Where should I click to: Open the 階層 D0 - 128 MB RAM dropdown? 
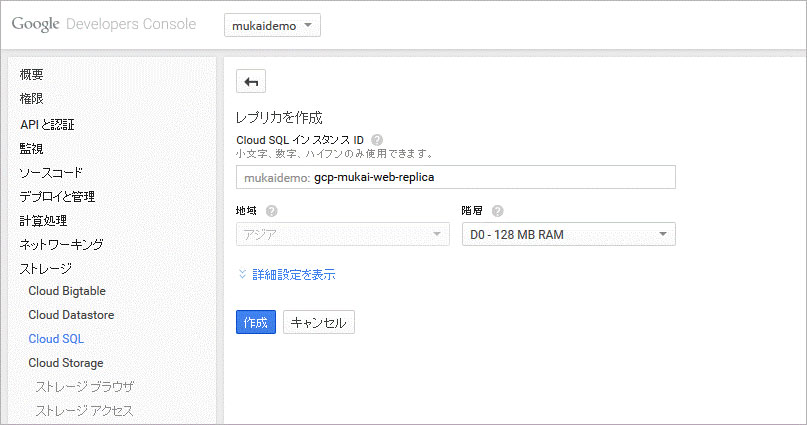[569, 235]
